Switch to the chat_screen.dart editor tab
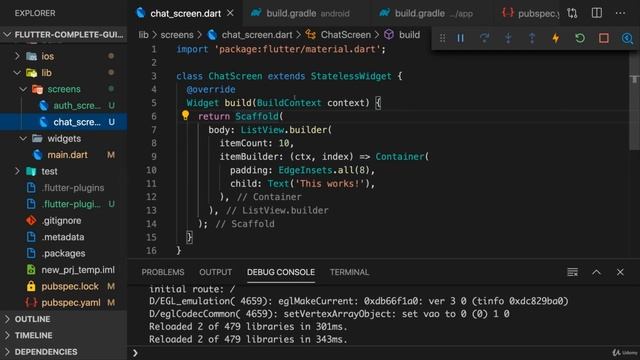Image resolution: width=640 pixels, height=360 pixels. pyautogui.click(x=185, y=13)
